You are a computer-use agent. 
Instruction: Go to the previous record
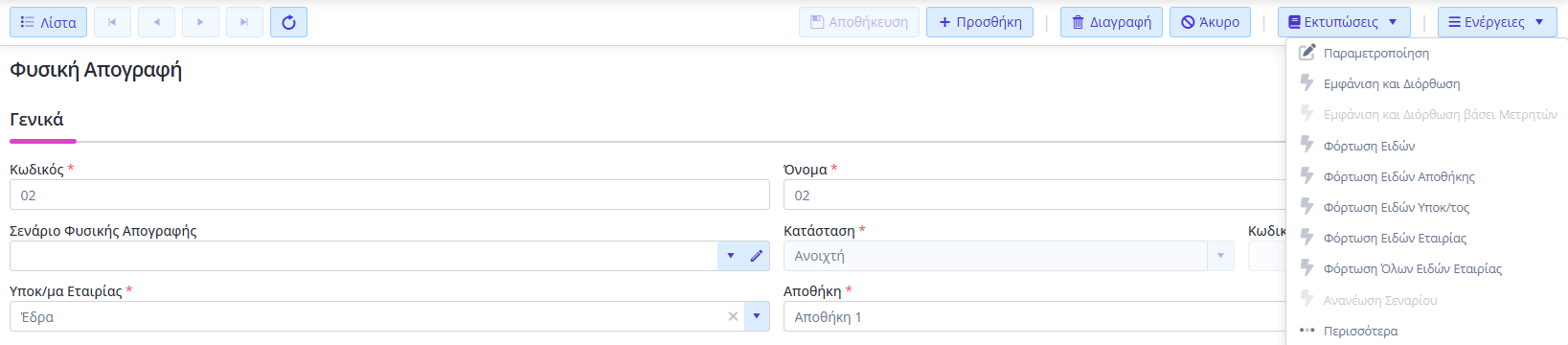click(156, 22)
